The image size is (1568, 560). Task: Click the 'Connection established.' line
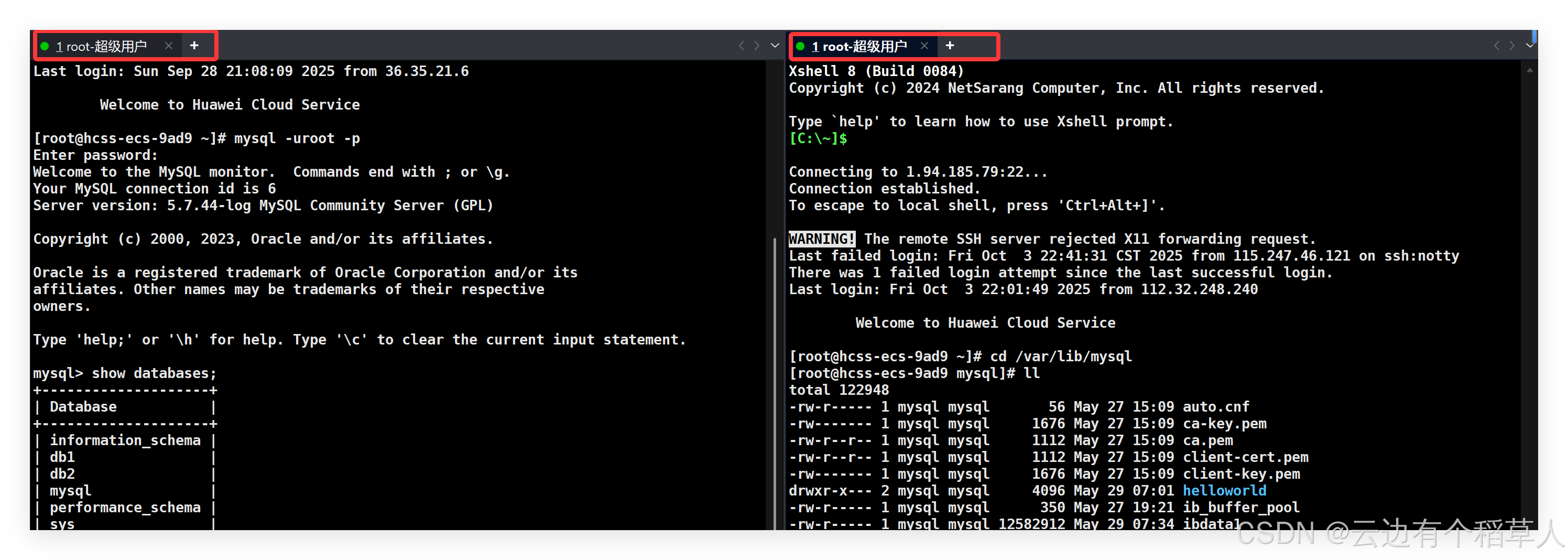tap(885, 189)
